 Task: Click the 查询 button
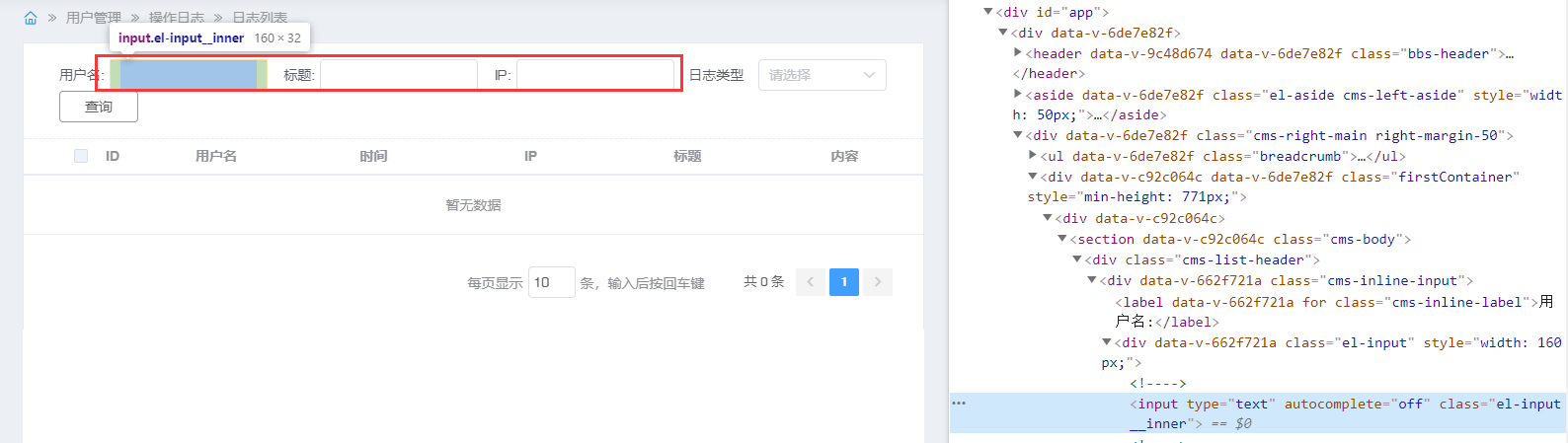click(x=99, y=107)
